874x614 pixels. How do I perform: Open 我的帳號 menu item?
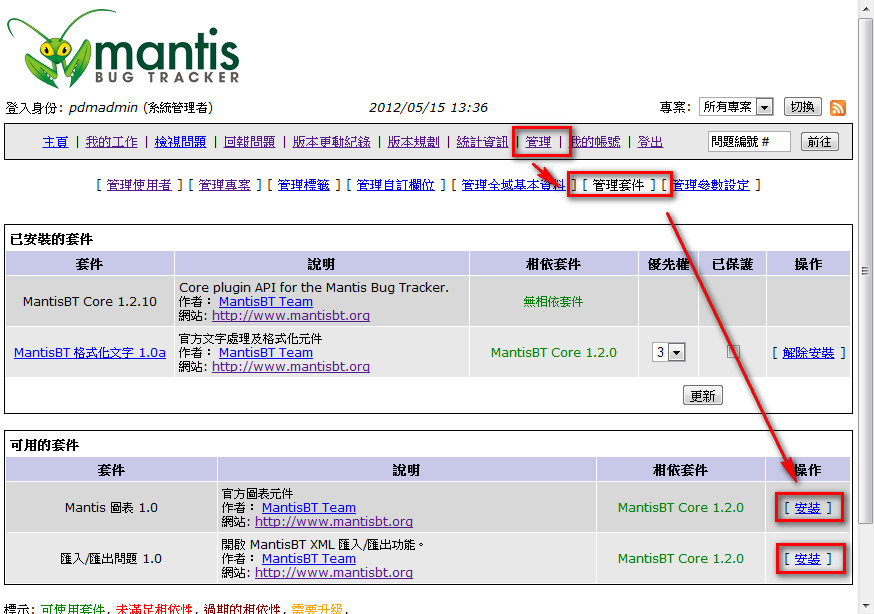pyautogui.click(x=595, y=142)
